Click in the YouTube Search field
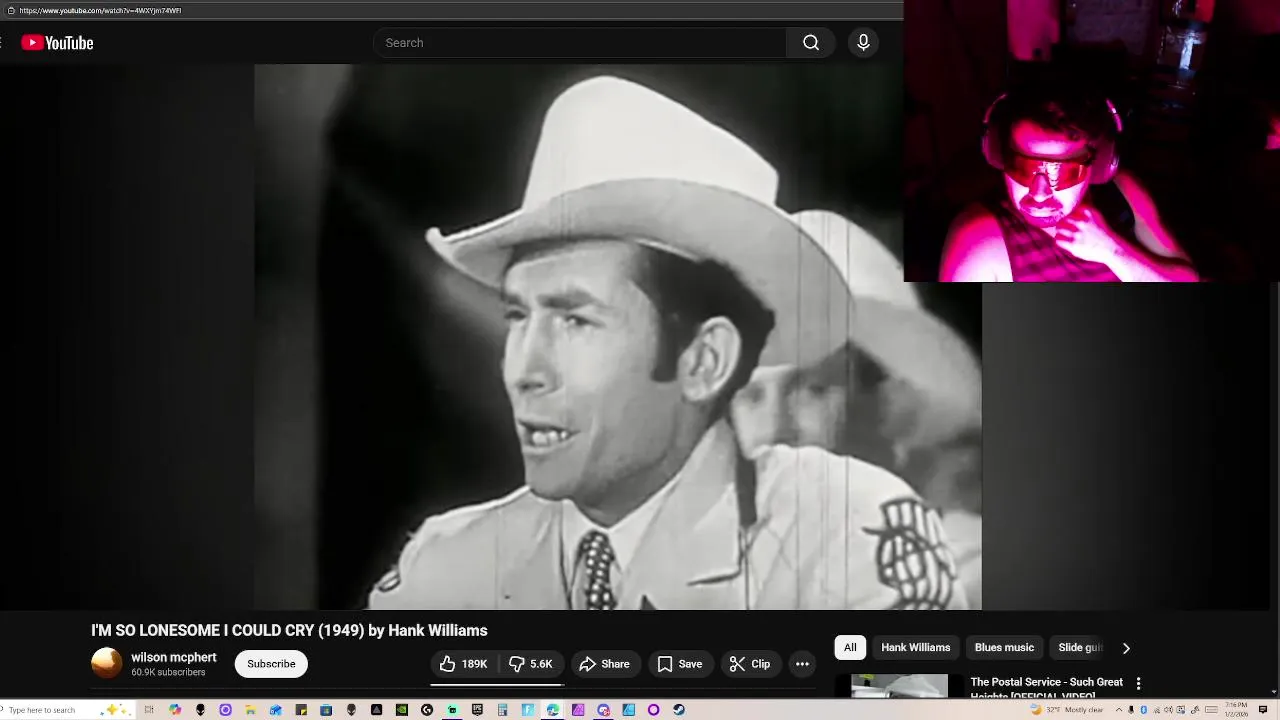The width and height of the screenshot is (1280, 720). click(580, 43)
